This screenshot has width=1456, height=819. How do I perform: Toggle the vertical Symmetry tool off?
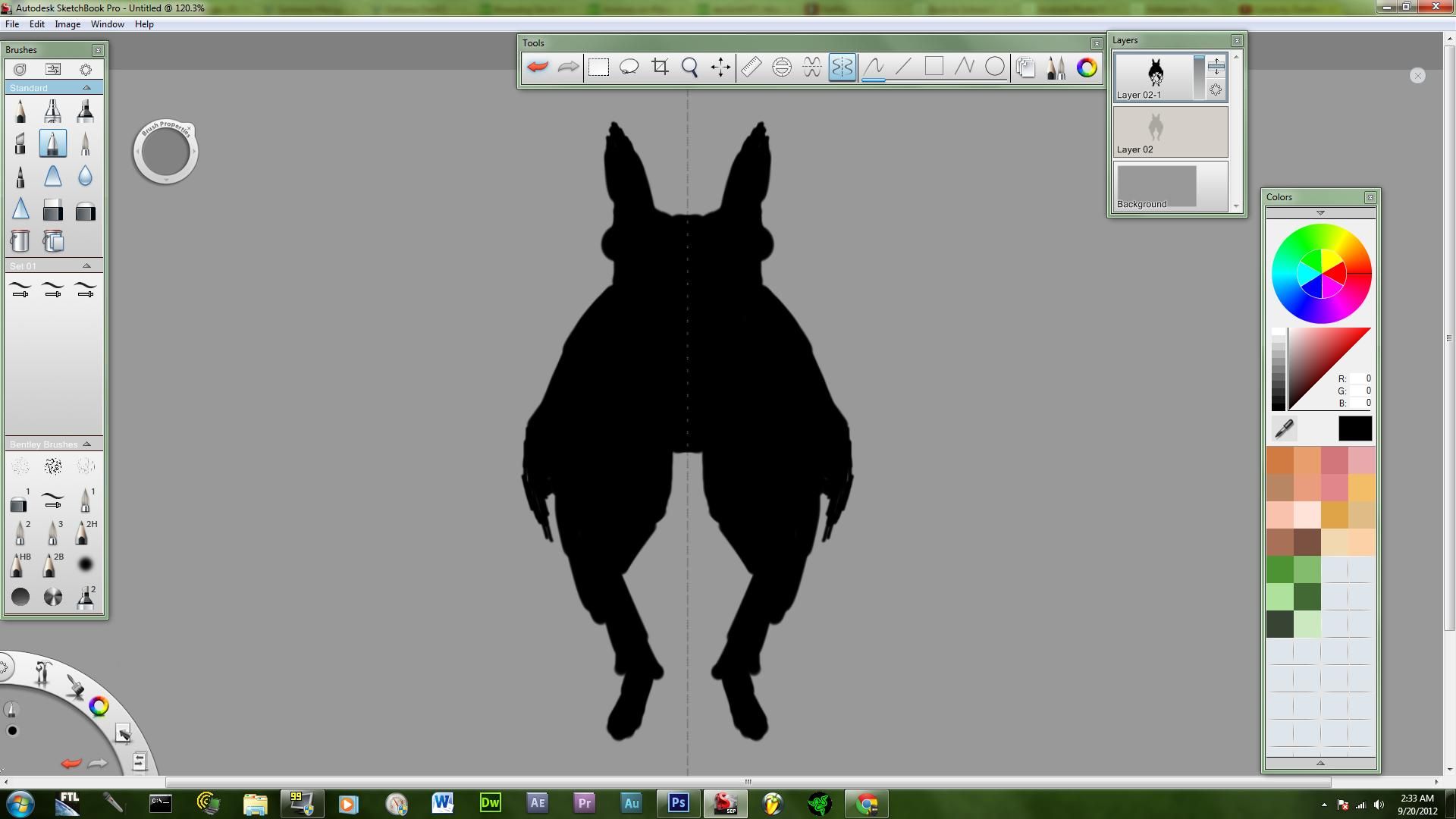pos(842,67)
